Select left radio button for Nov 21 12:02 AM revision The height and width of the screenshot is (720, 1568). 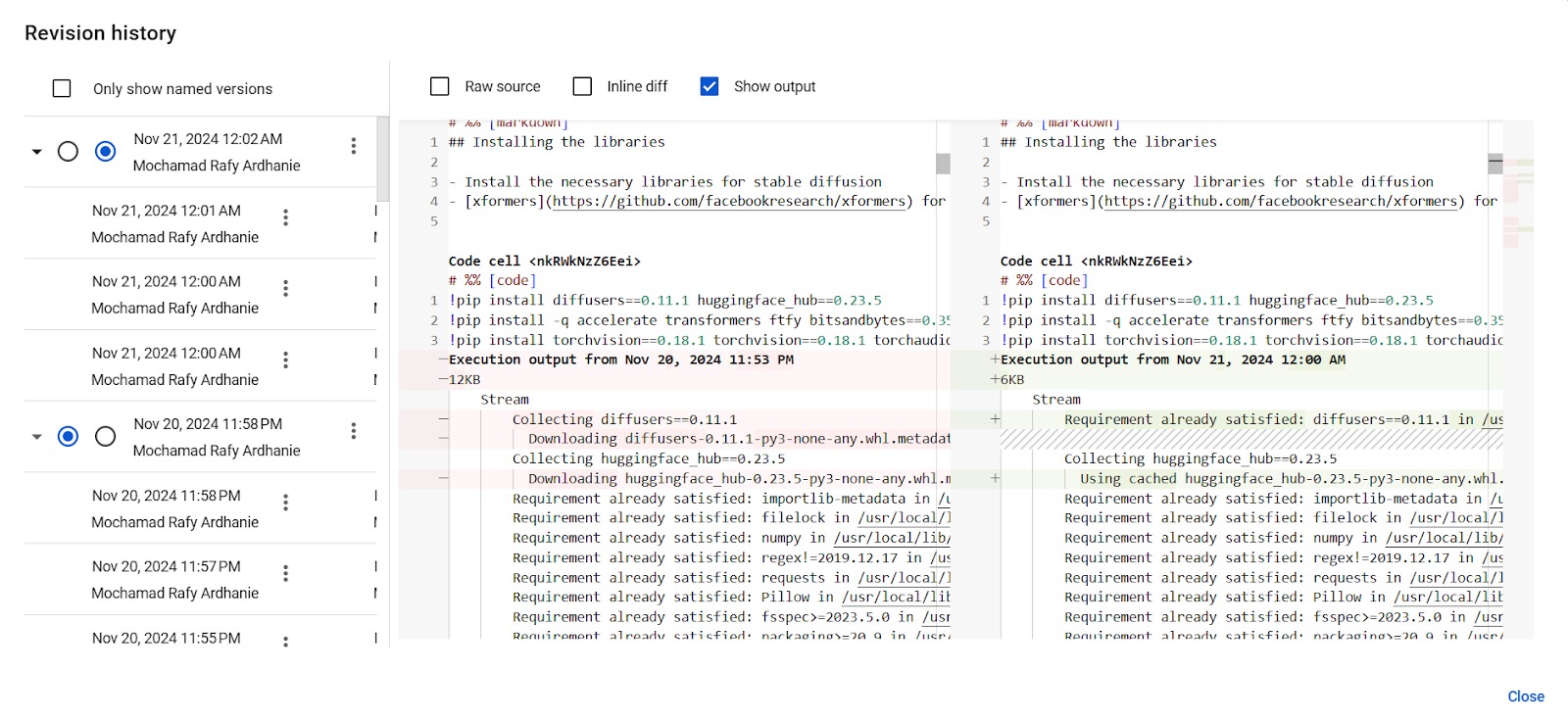click(x=68, y=152)
